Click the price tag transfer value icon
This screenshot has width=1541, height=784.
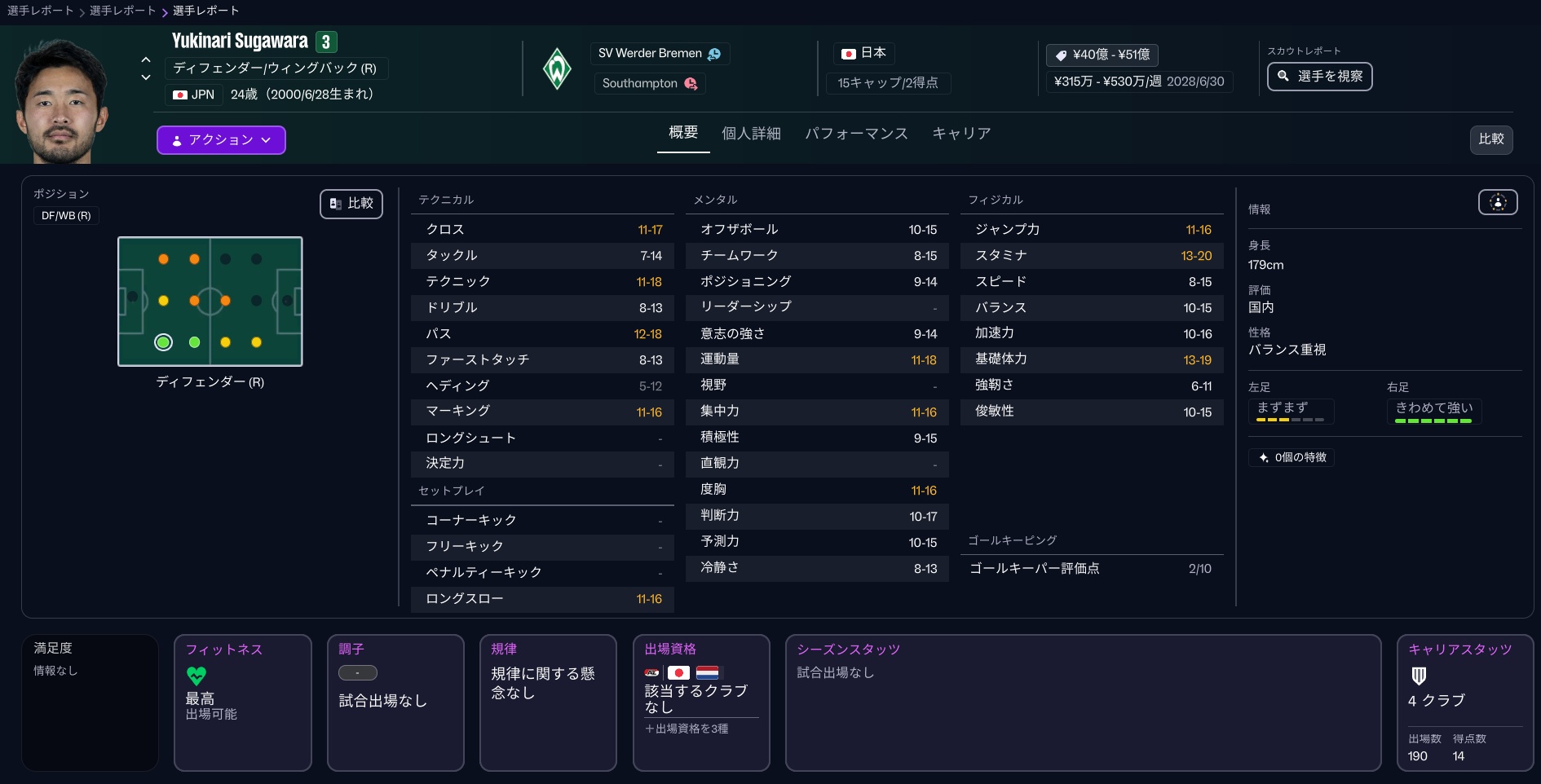pos(1061,55)
